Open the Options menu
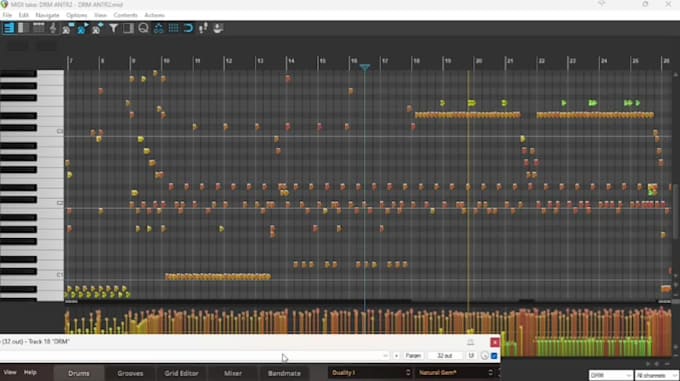 [76, 15]
